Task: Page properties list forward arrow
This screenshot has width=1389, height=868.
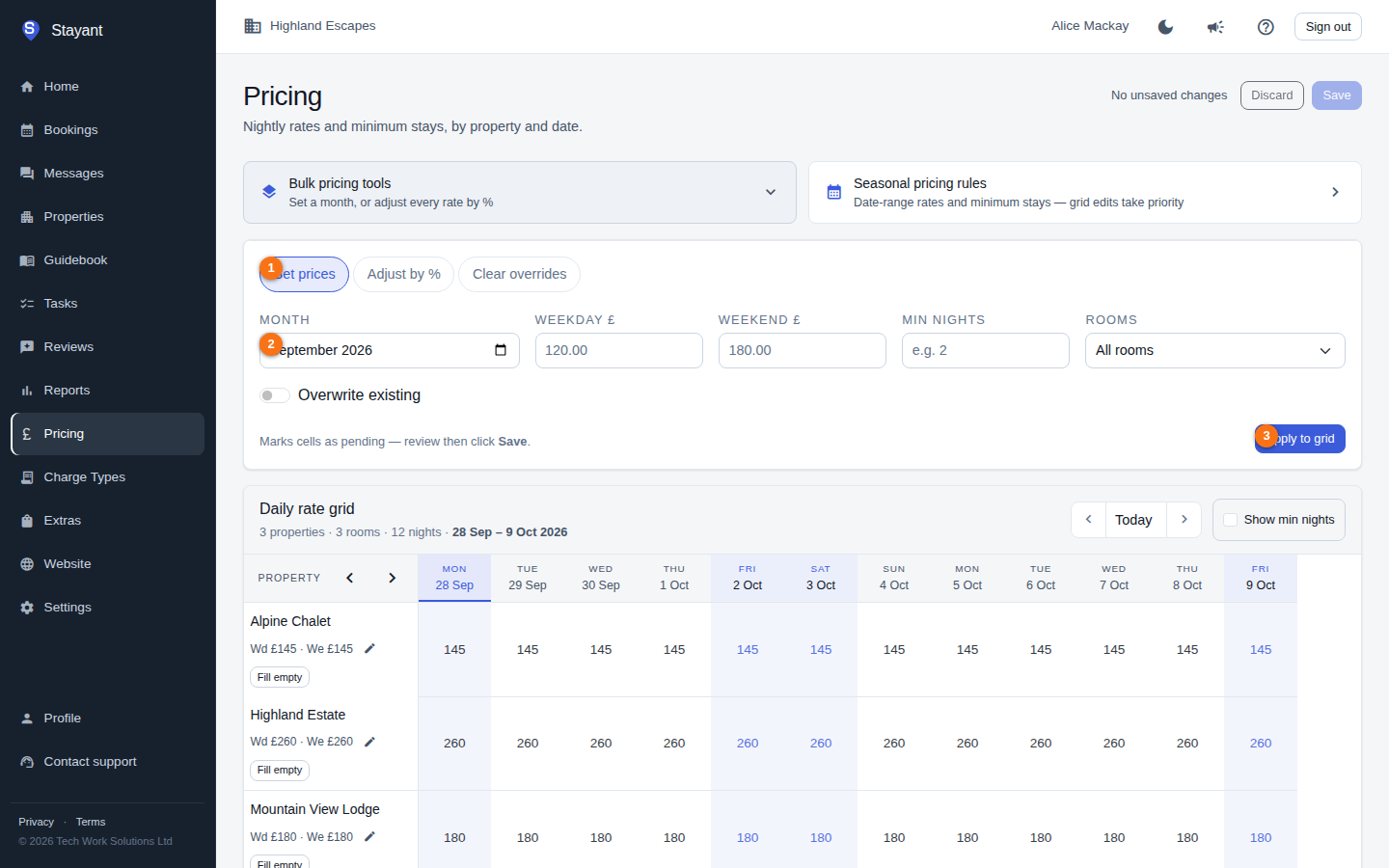Action: point(392,578)
